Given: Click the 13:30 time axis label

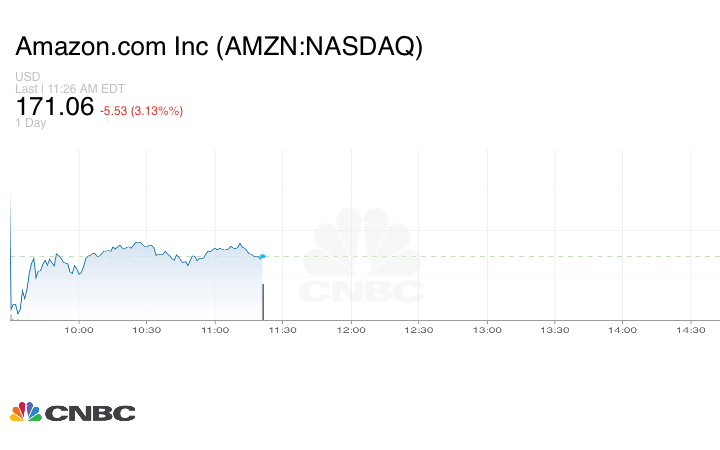Looking at the screenshot, I should coord(555,330).
